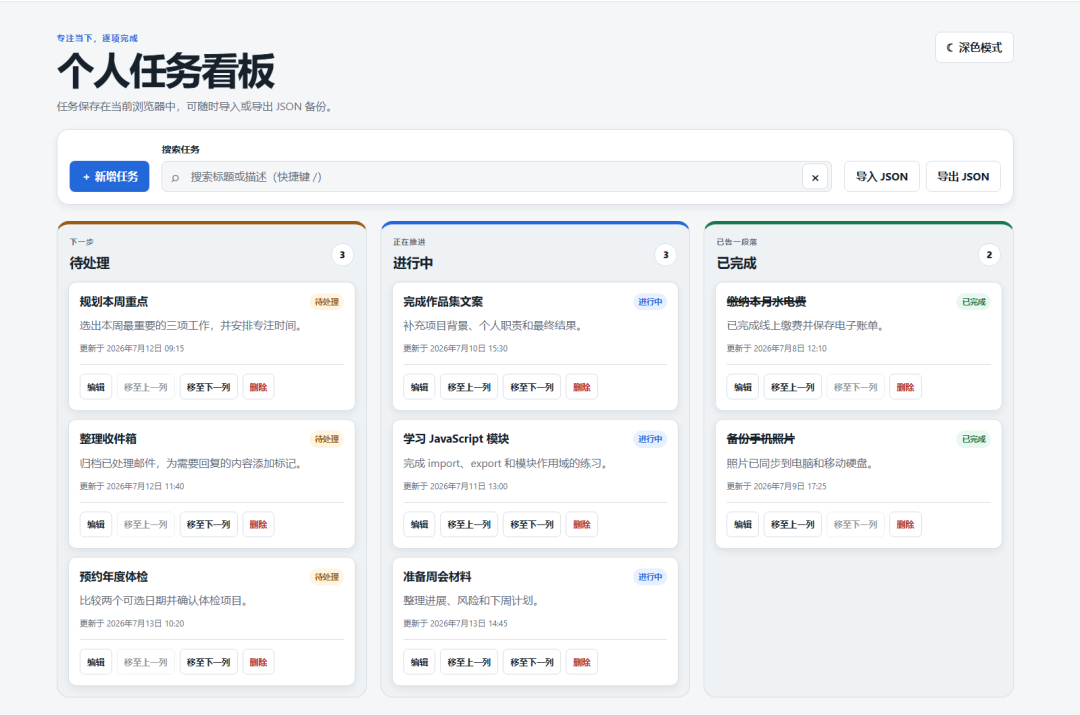Move 学习 JavaScript 模块 to previous column
This screenshot has width=1080, height=715.
(x=469, y=524)
